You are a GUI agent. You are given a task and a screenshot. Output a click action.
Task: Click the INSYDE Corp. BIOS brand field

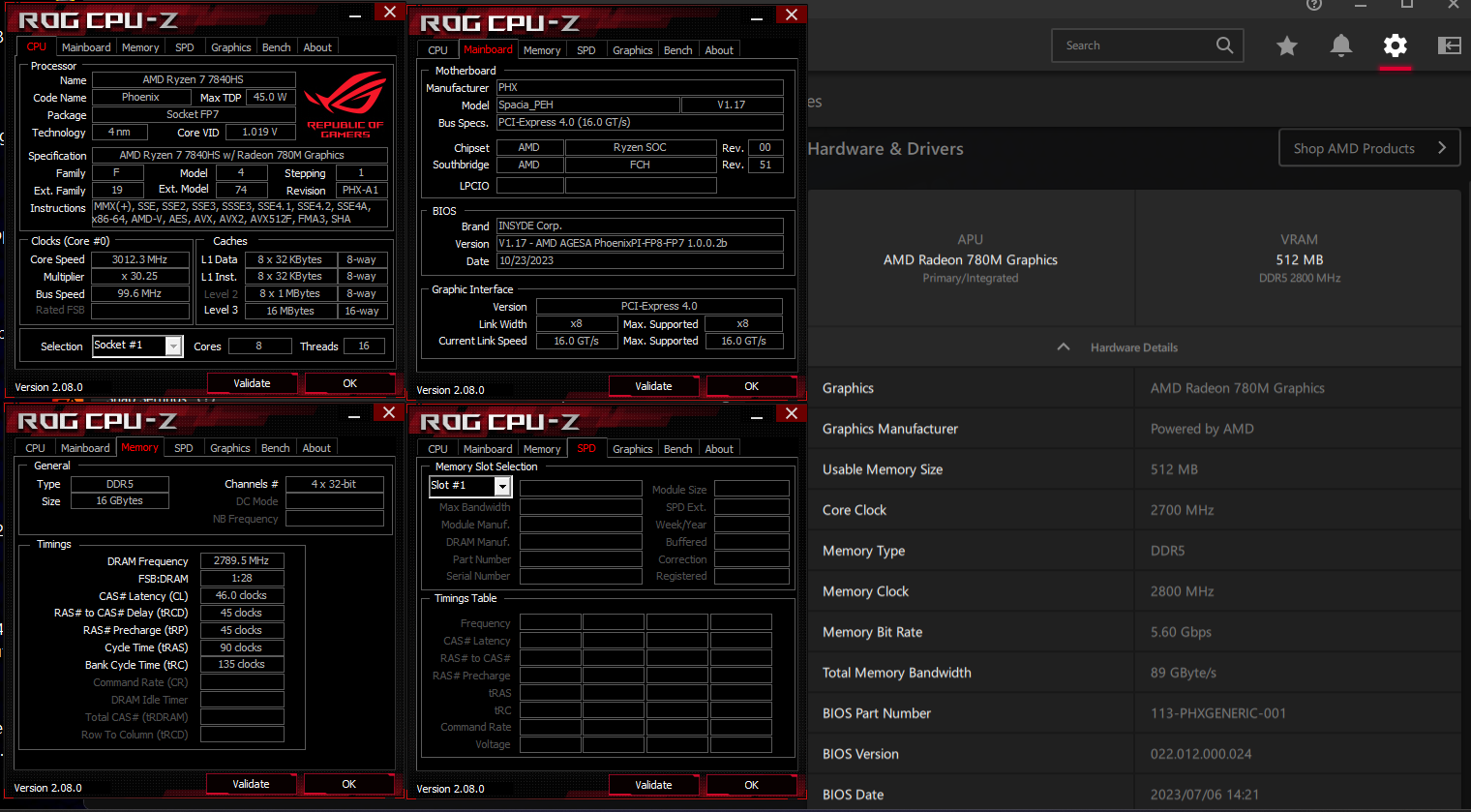click(x=640, y=226)
